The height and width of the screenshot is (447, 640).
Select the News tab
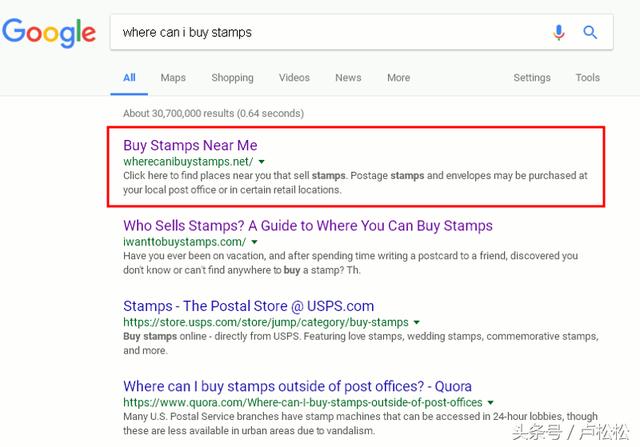tap(348, 78)
